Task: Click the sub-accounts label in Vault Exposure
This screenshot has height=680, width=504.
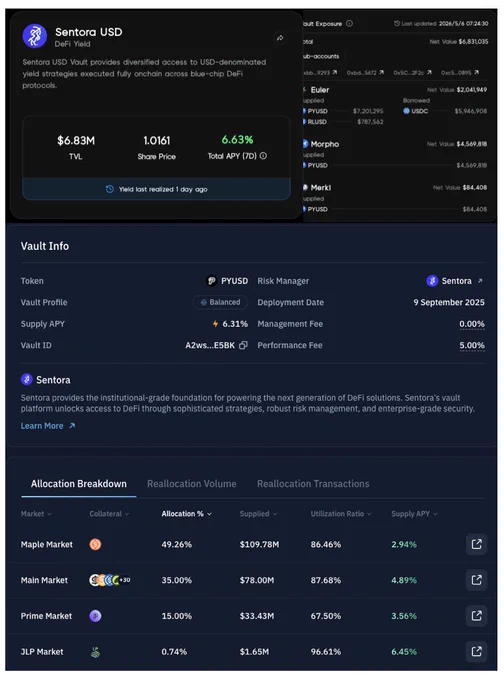Action: click(x=321, y=56)
